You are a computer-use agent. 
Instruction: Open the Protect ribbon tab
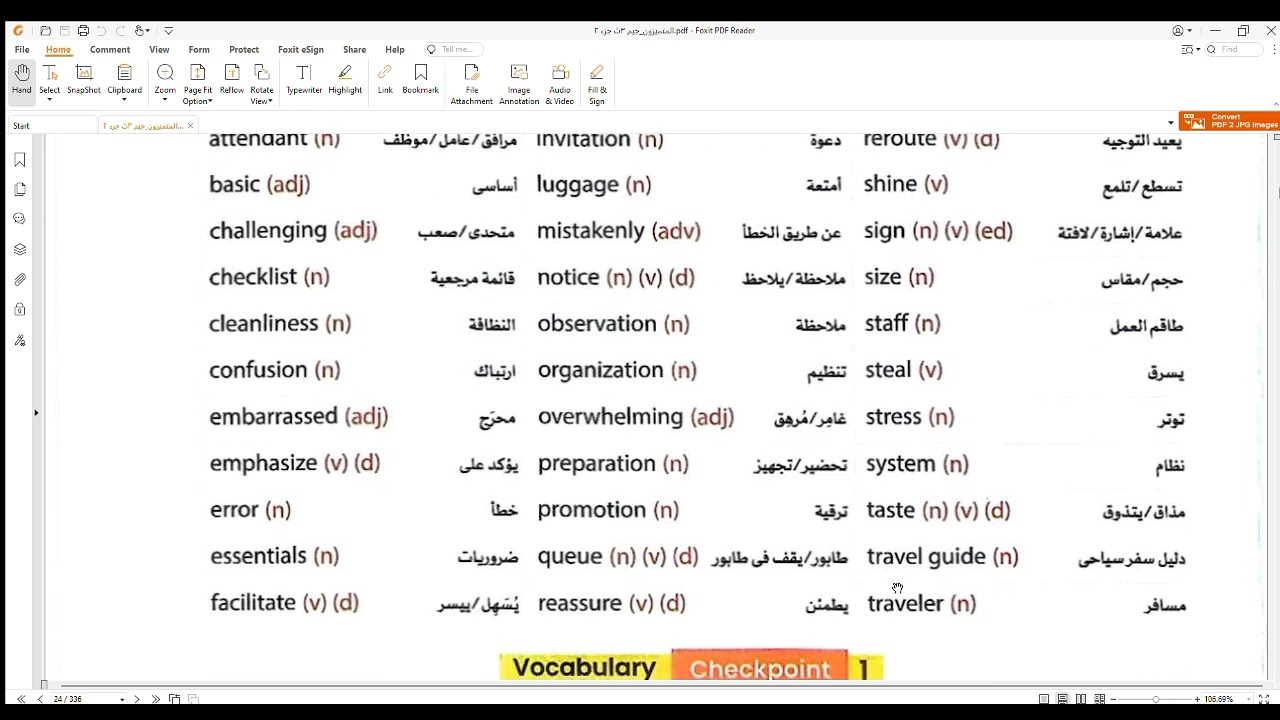[244, 49]
